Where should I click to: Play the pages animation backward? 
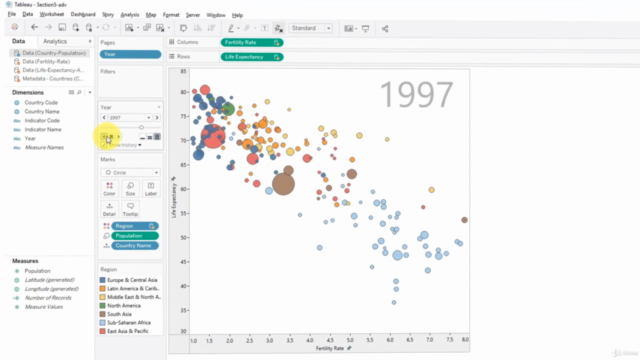104,137
